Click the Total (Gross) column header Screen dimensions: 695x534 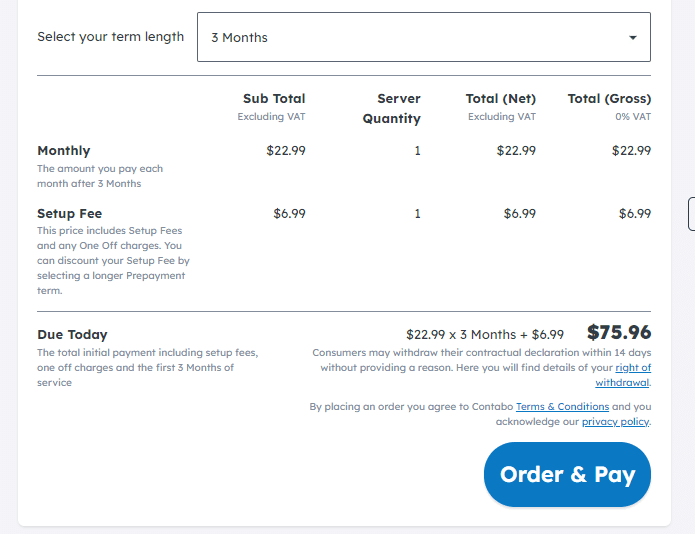pos(609,99)
